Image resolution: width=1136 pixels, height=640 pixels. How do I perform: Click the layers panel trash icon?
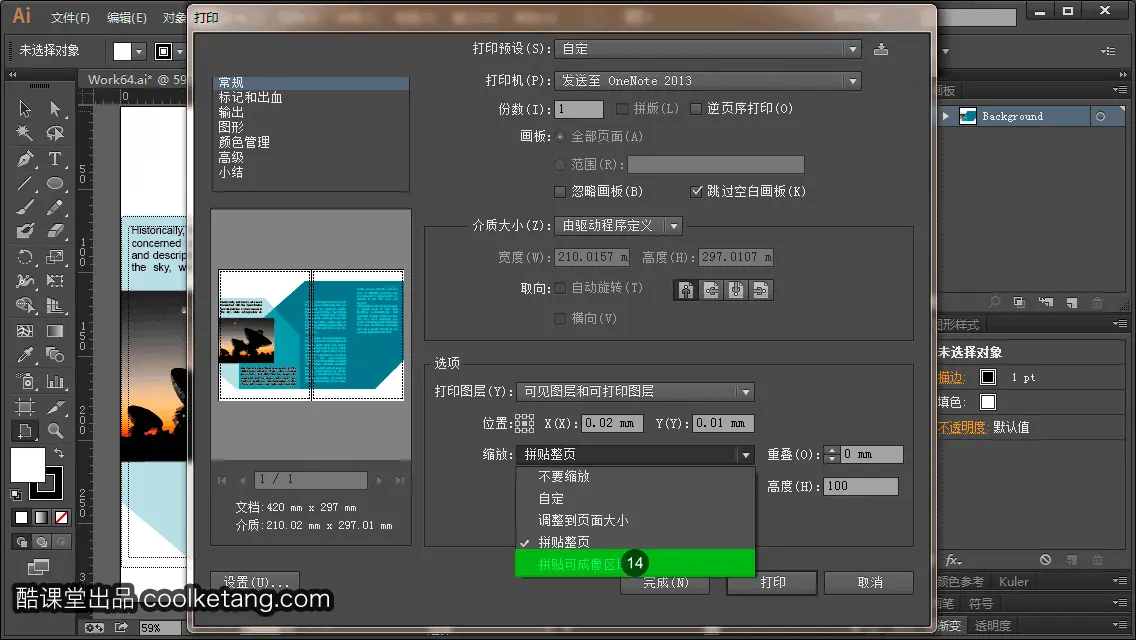click(x=1098, y=302)
